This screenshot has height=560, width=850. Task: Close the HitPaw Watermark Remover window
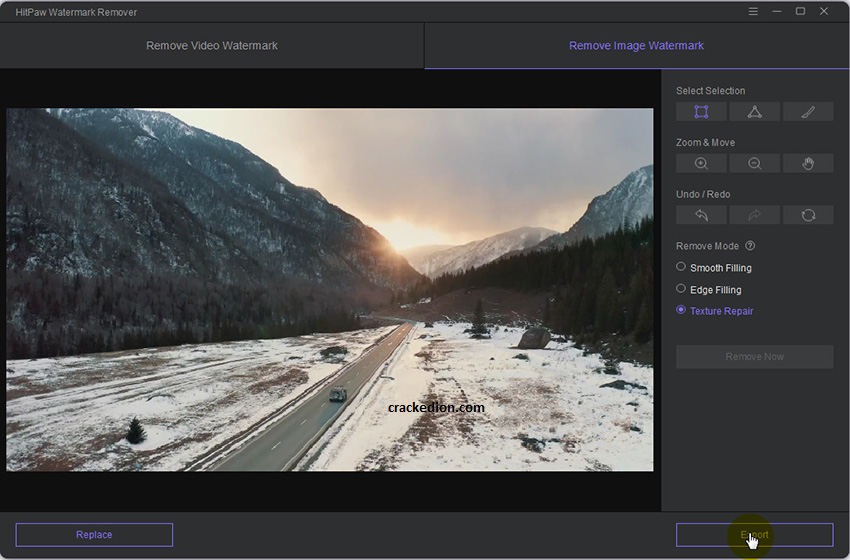point(824,11)
